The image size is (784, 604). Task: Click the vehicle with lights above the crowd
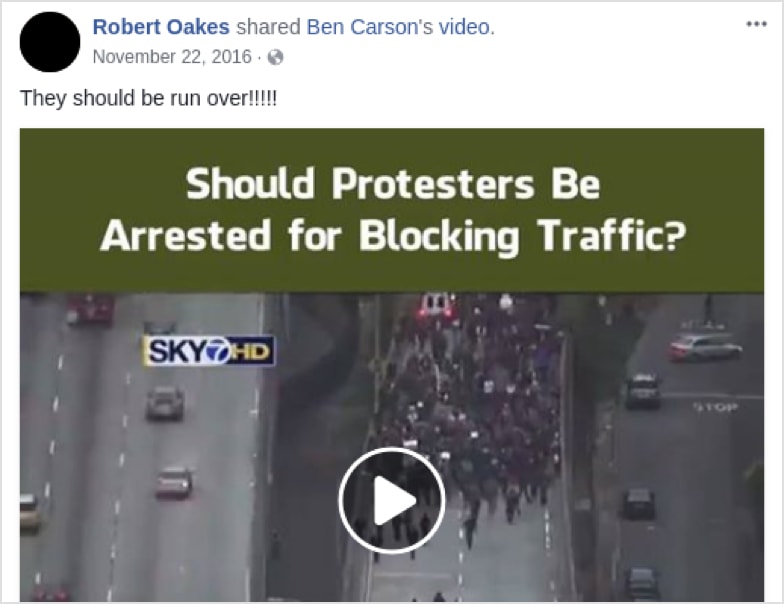tap(438, 305)
